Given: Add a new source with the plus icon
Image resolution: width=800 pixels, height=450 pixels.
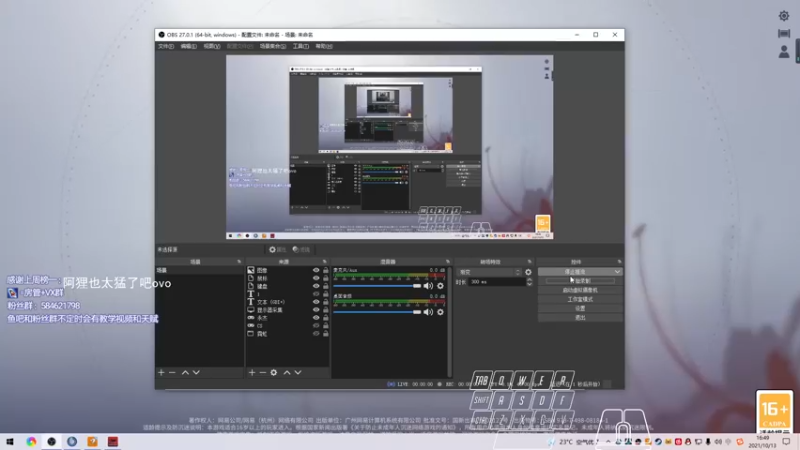Looking at the screenshot, I should pos(252,373).
